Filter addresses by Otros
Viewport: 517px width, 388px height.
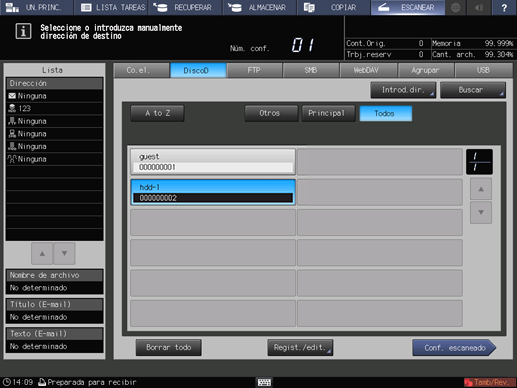click(x=271, y=113)
